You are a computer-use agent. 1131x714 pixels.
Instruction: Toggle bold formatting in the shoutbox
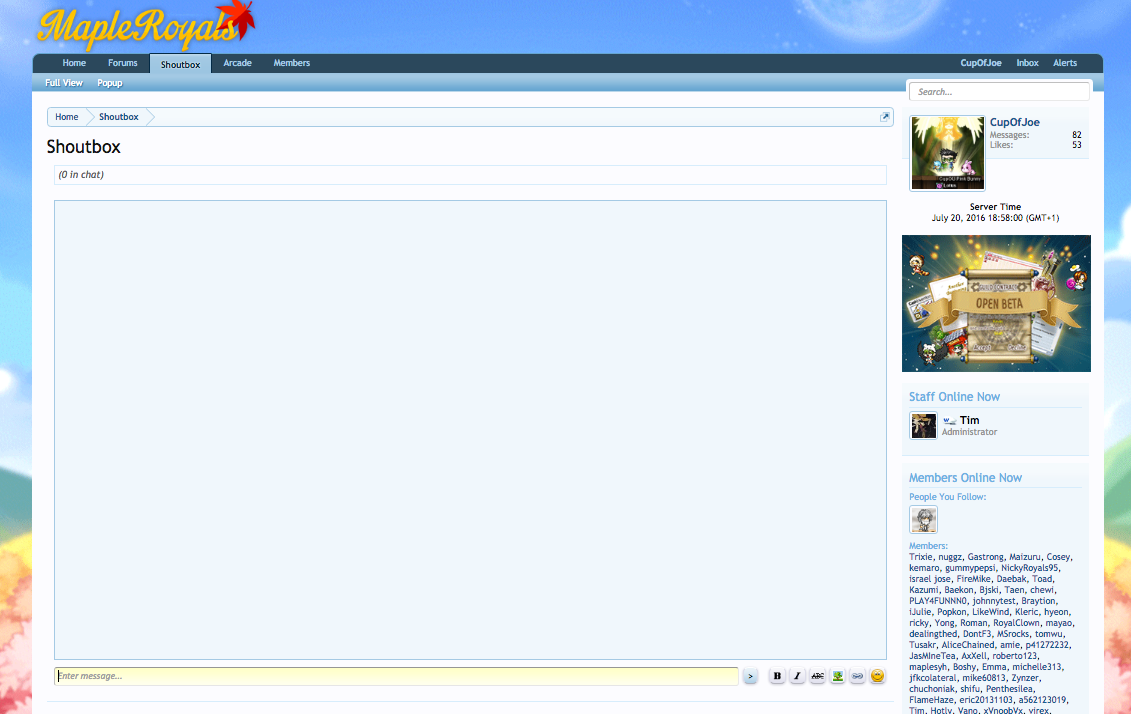click(x=777, y=676)
